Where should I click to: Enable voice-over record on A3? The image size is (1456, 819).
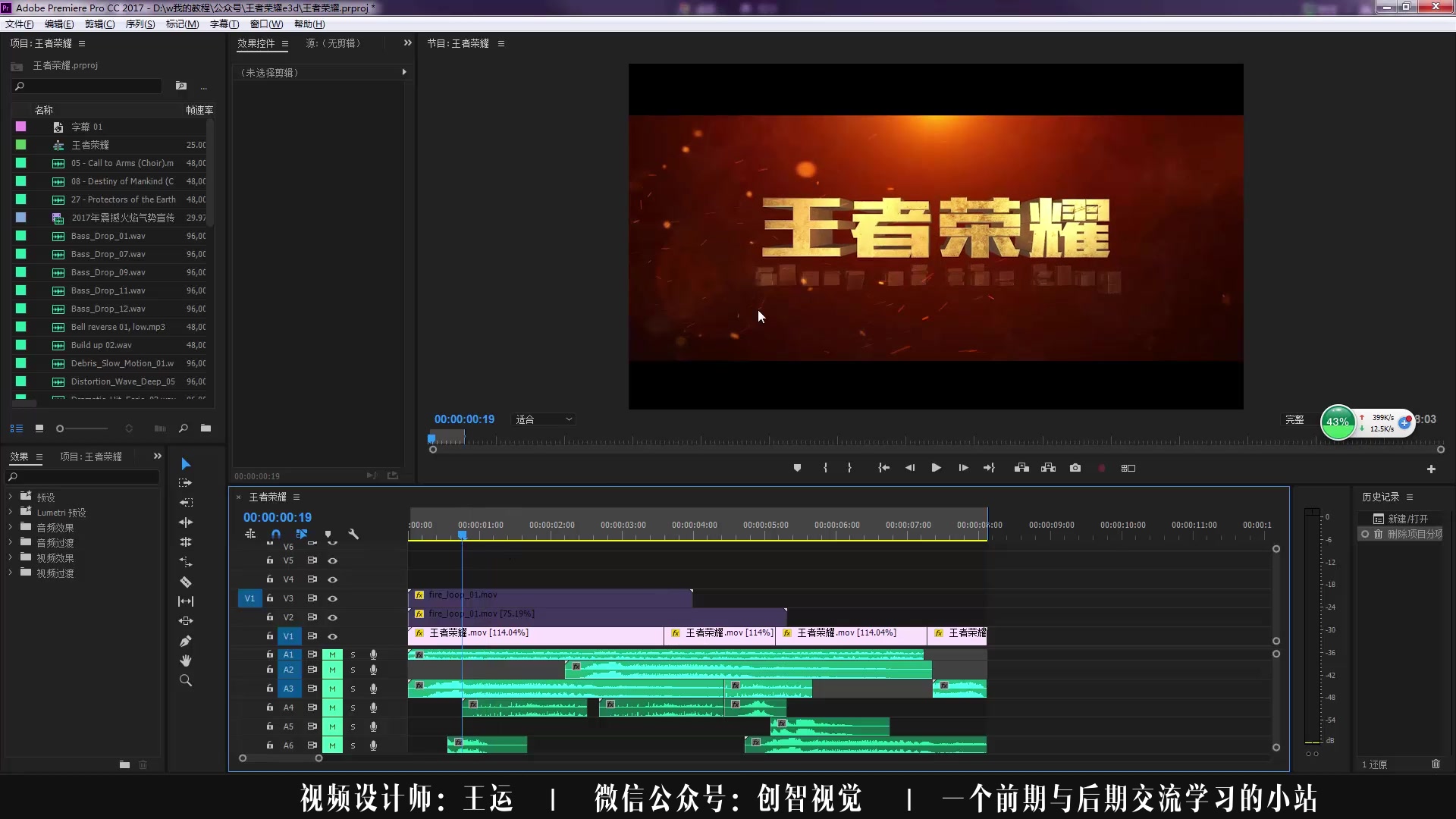[373, 689]
